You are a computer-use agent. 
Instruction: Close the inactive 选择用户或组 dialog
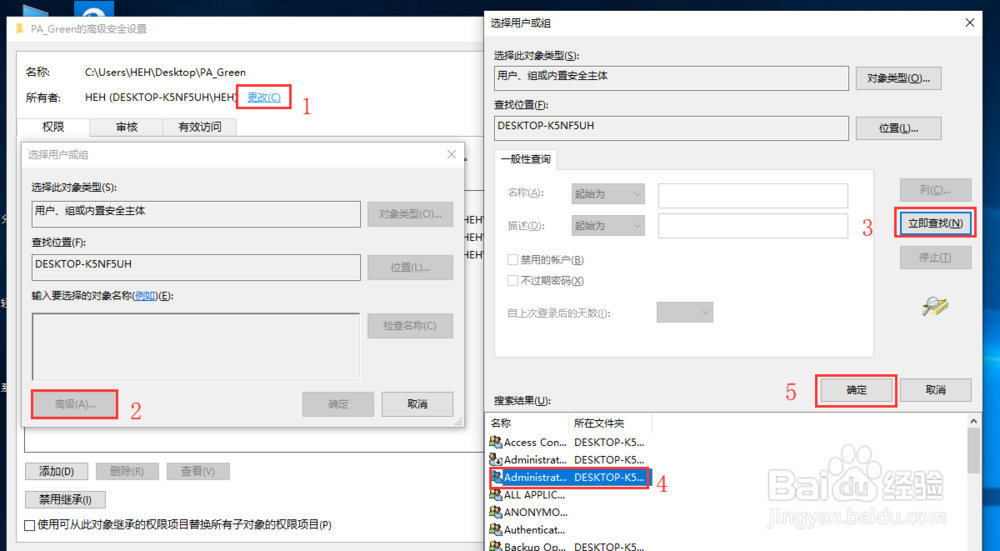(x=452, y=154)
